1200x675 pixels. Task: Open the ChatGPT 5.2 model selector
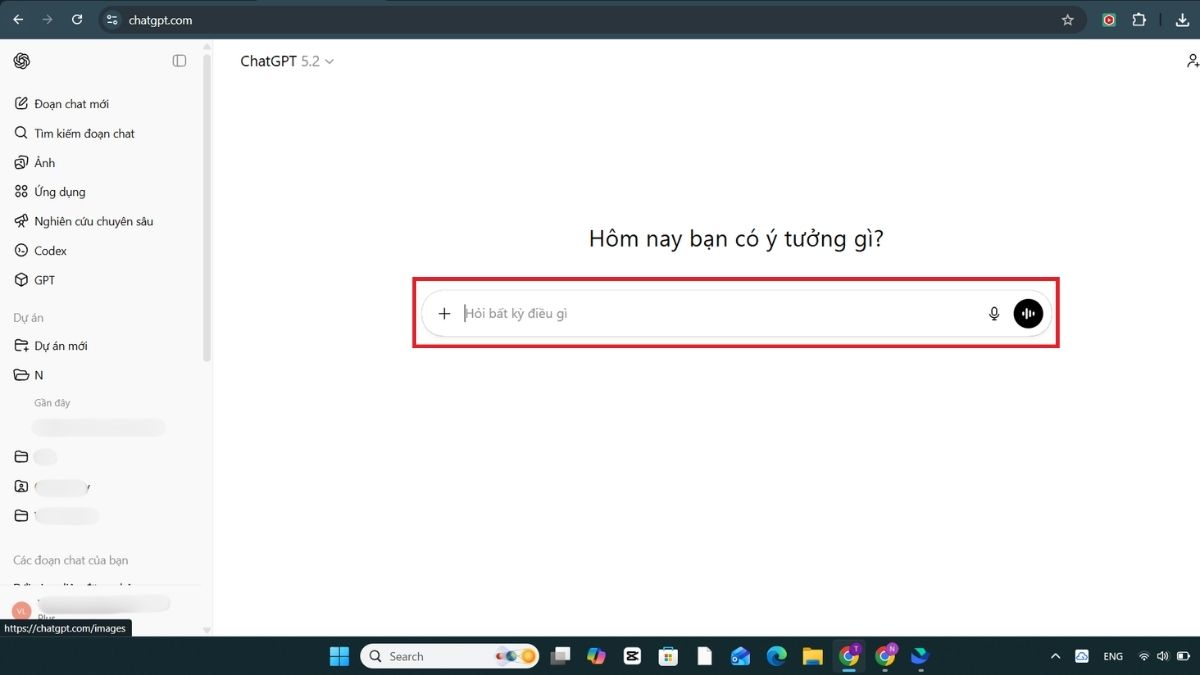(x=287, y=61)
